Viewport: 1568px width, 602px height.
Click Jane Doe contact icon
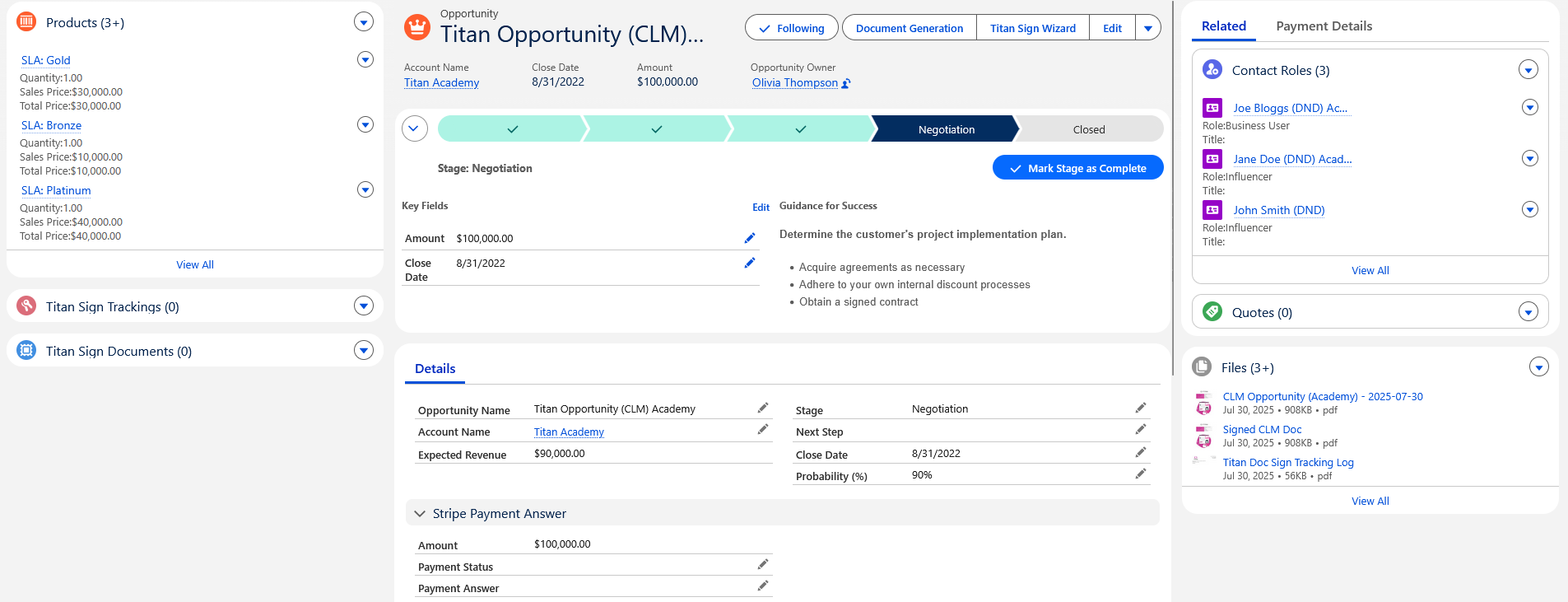[x=1212, y=158]
